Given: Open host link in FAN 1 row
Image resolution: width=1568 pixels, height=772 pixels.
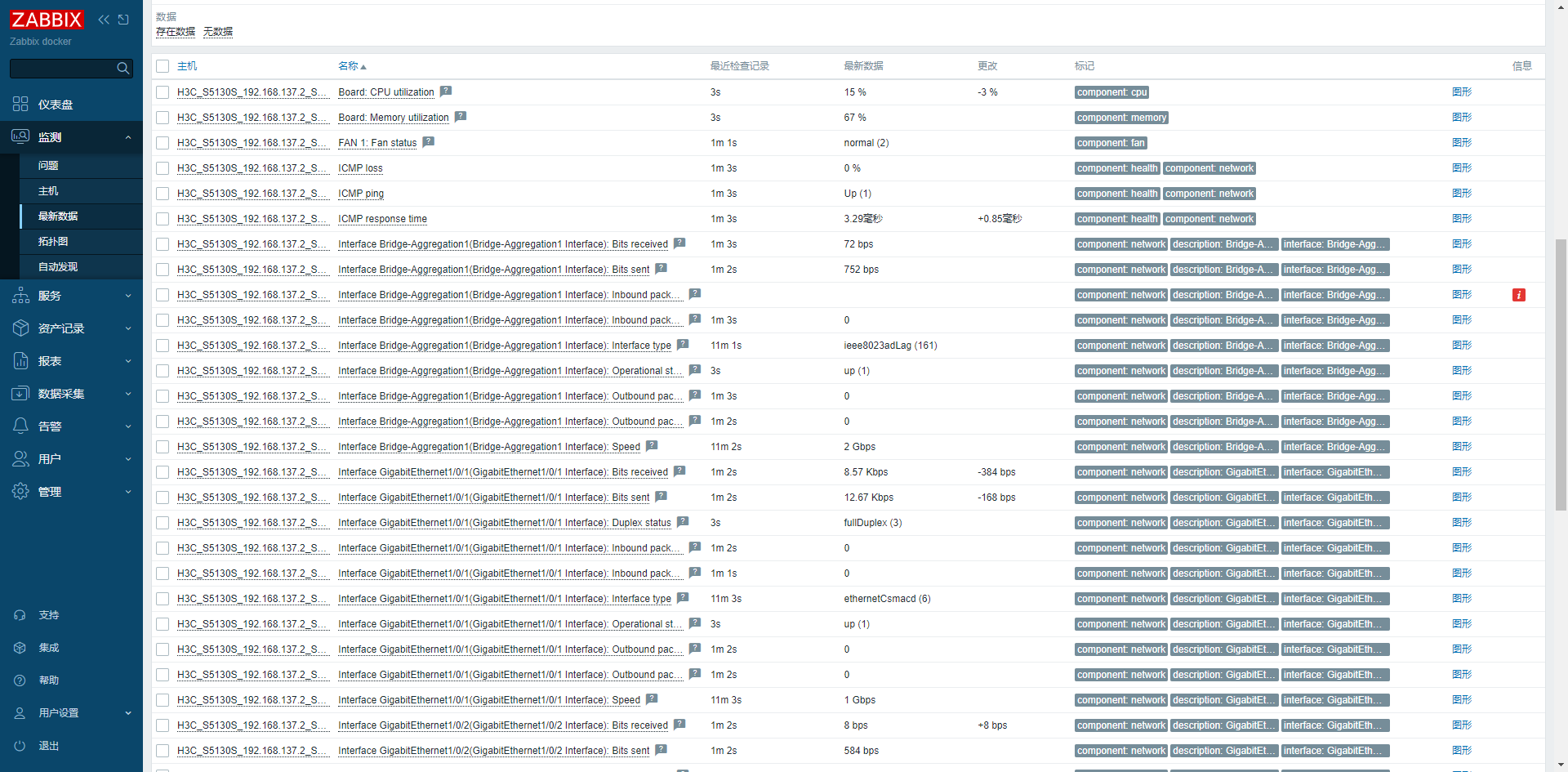Looking at the screenshot, I should [252, 143].
